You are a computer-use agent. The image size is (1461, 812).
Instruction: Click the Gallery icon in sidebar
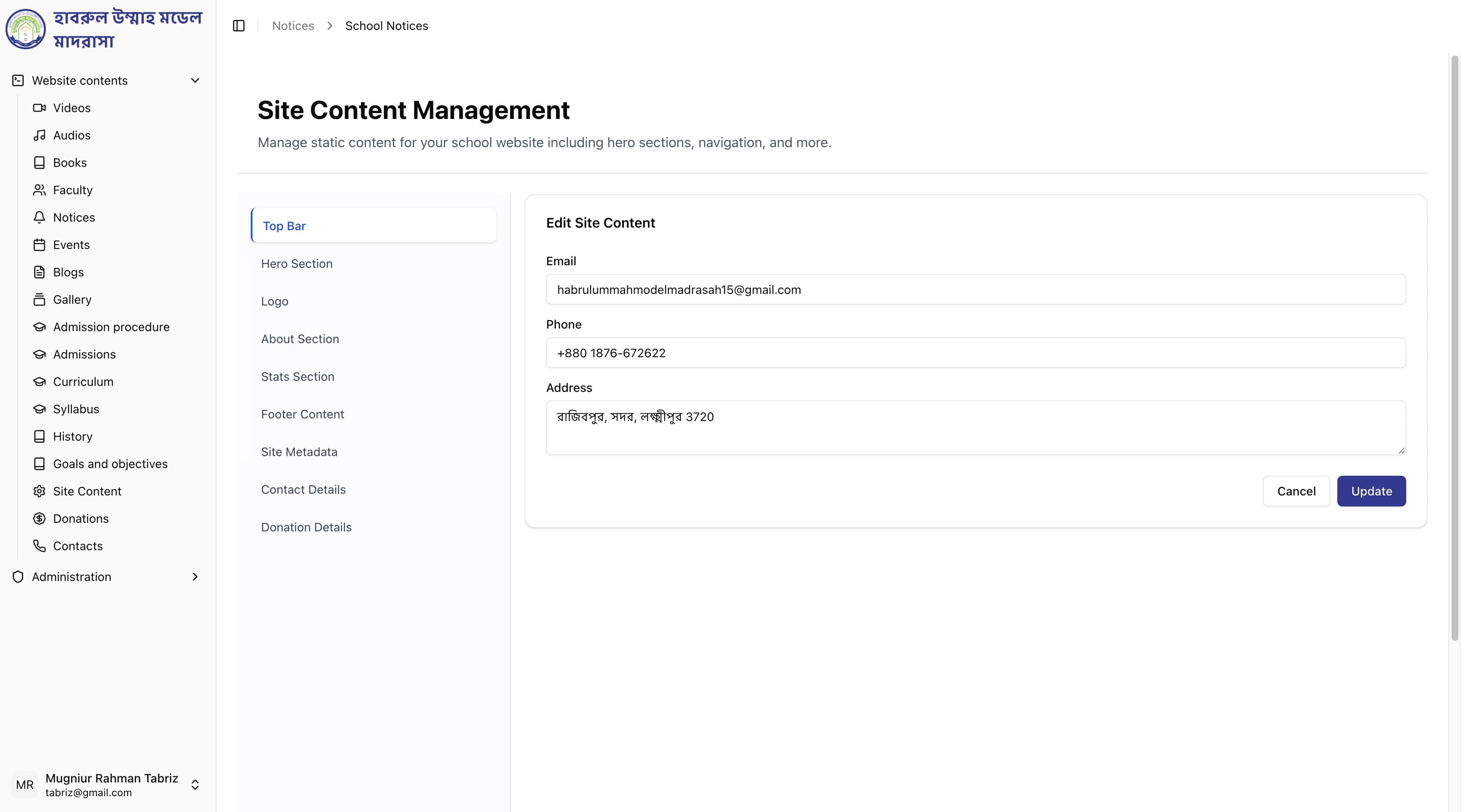pyautogui.click(x=39, y=299)
